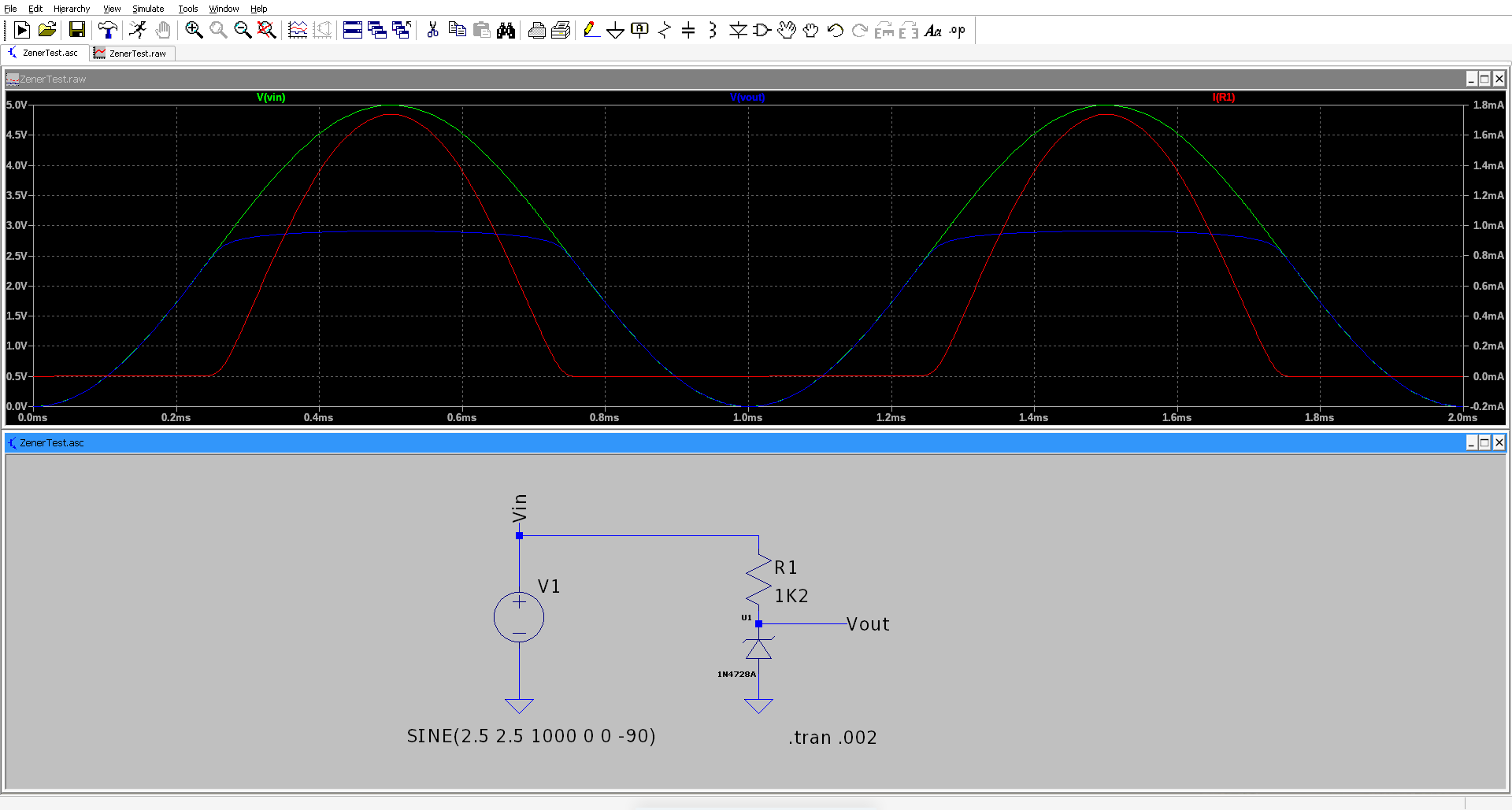The image size is (1512, 810).
Task: Click the Close All Windows icon
Action: pyautogui.click(x=402, y=30)
